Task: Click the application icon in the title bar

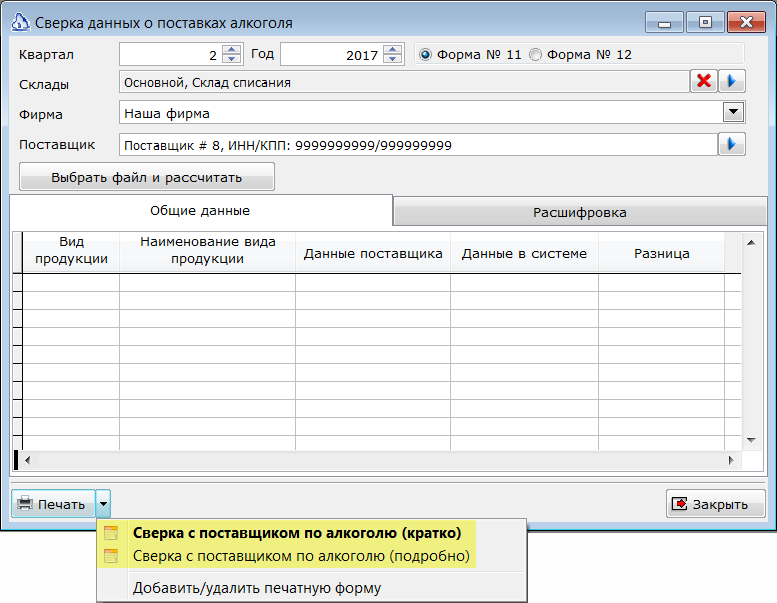Action: pyautogui.click(x=20, y=22)
